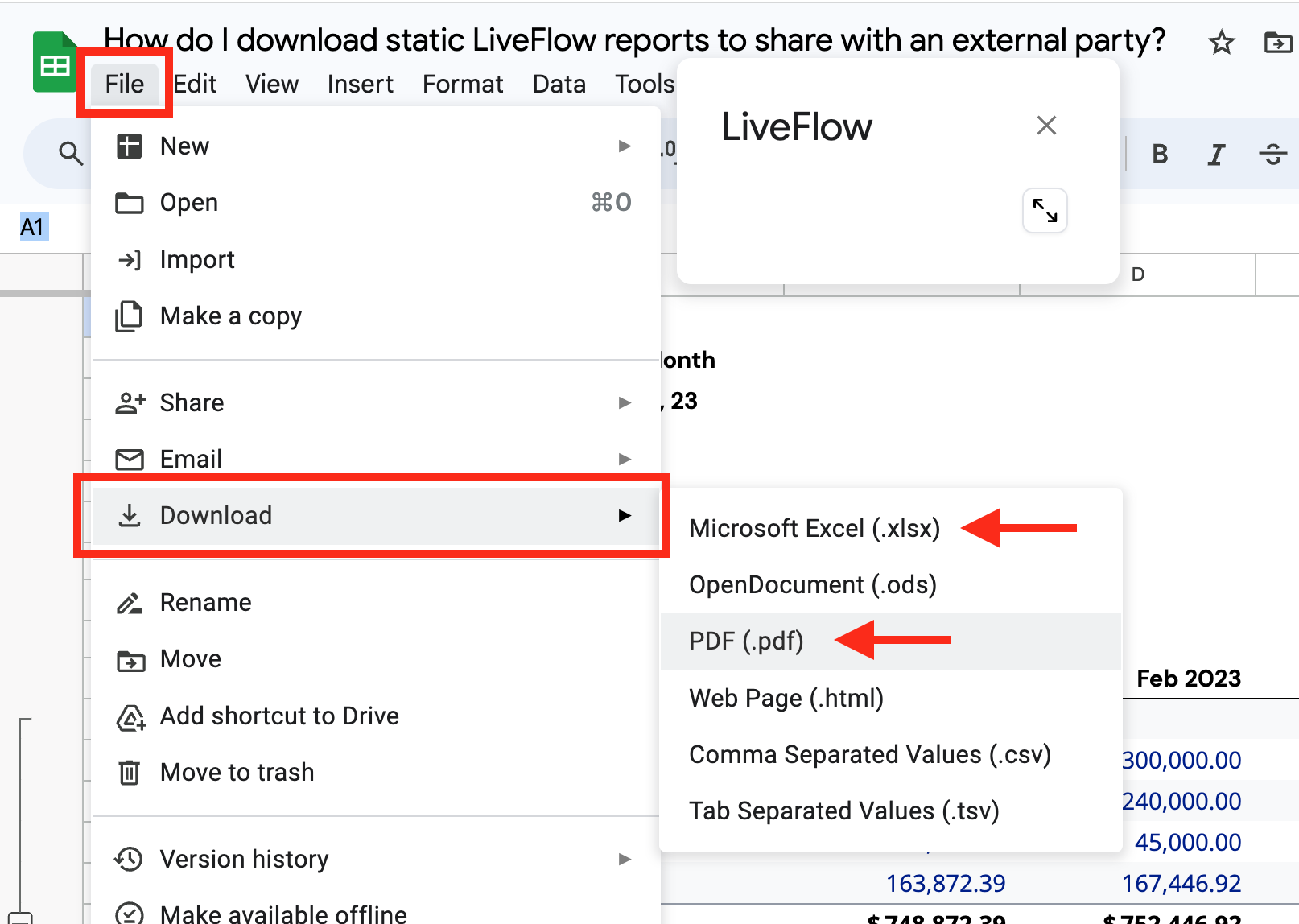The height and width of the screenshot is (924, 1299).
Task: Click the move-to-folder icon by the title
Action: [1278, 42]
